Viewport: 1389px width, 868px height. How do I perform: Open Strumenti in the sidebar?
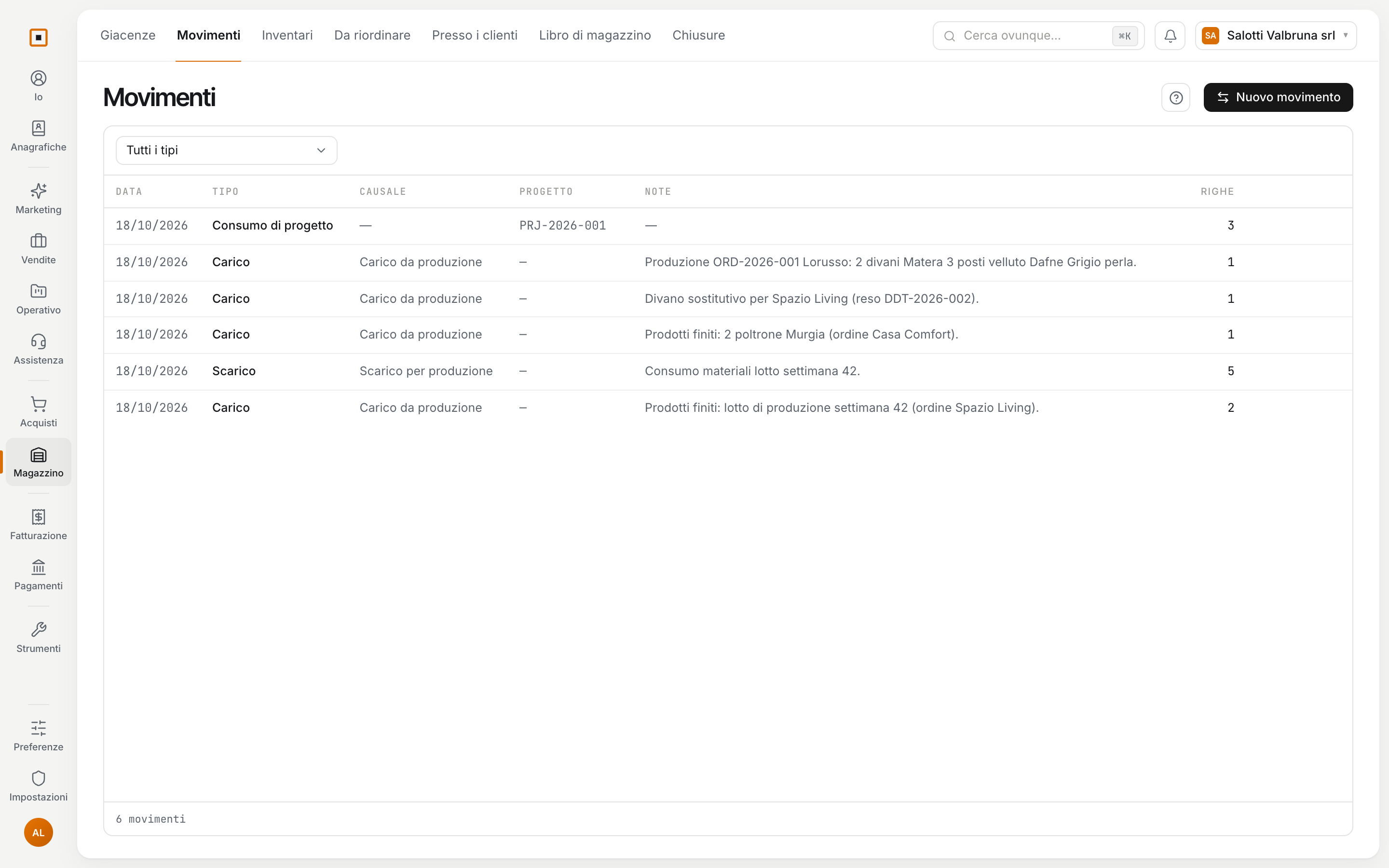pyautogui.click(x=39, y=637)
